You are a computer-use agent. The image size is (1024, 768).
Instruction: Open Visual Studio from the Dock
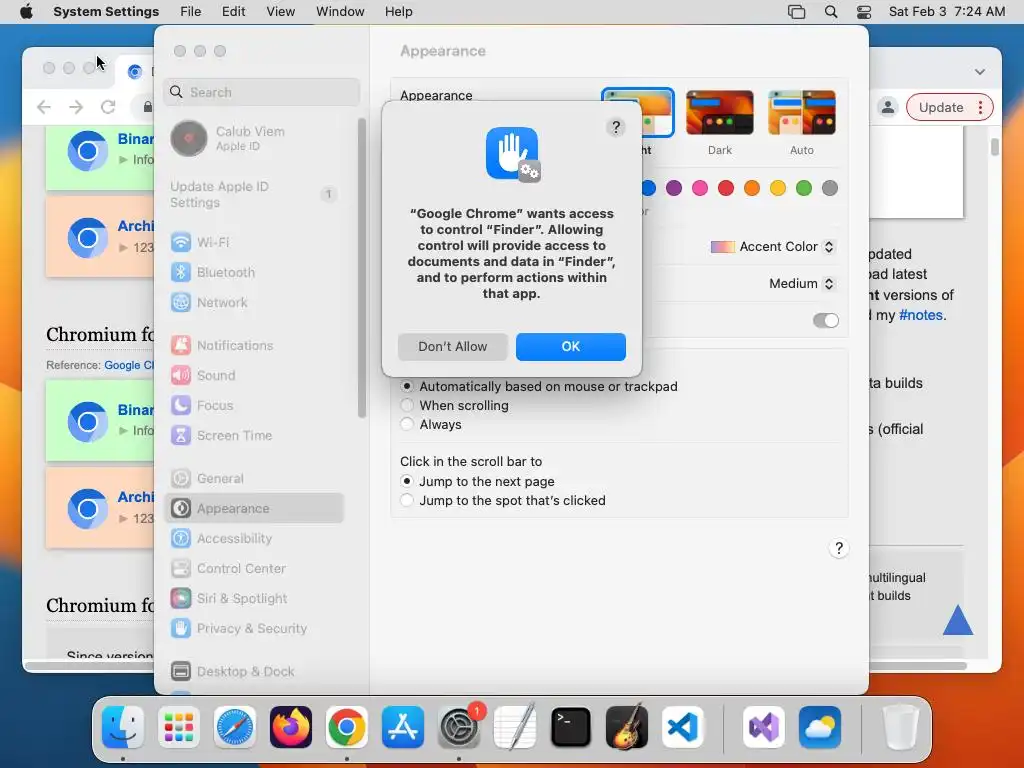click(763, 727)
